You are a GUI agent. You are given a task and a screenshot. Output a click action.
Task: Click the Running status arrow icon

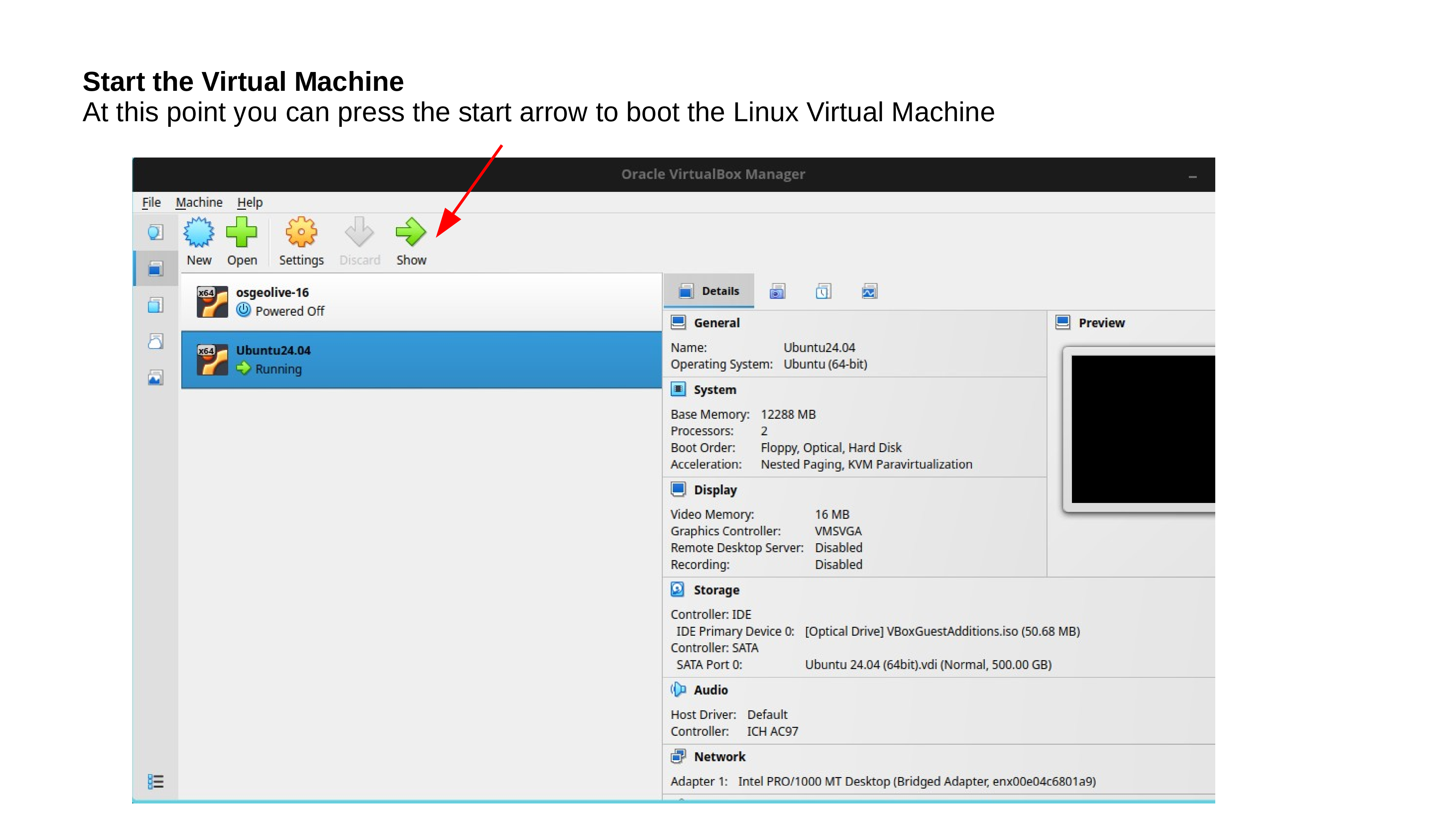click(x=244, y=368)
